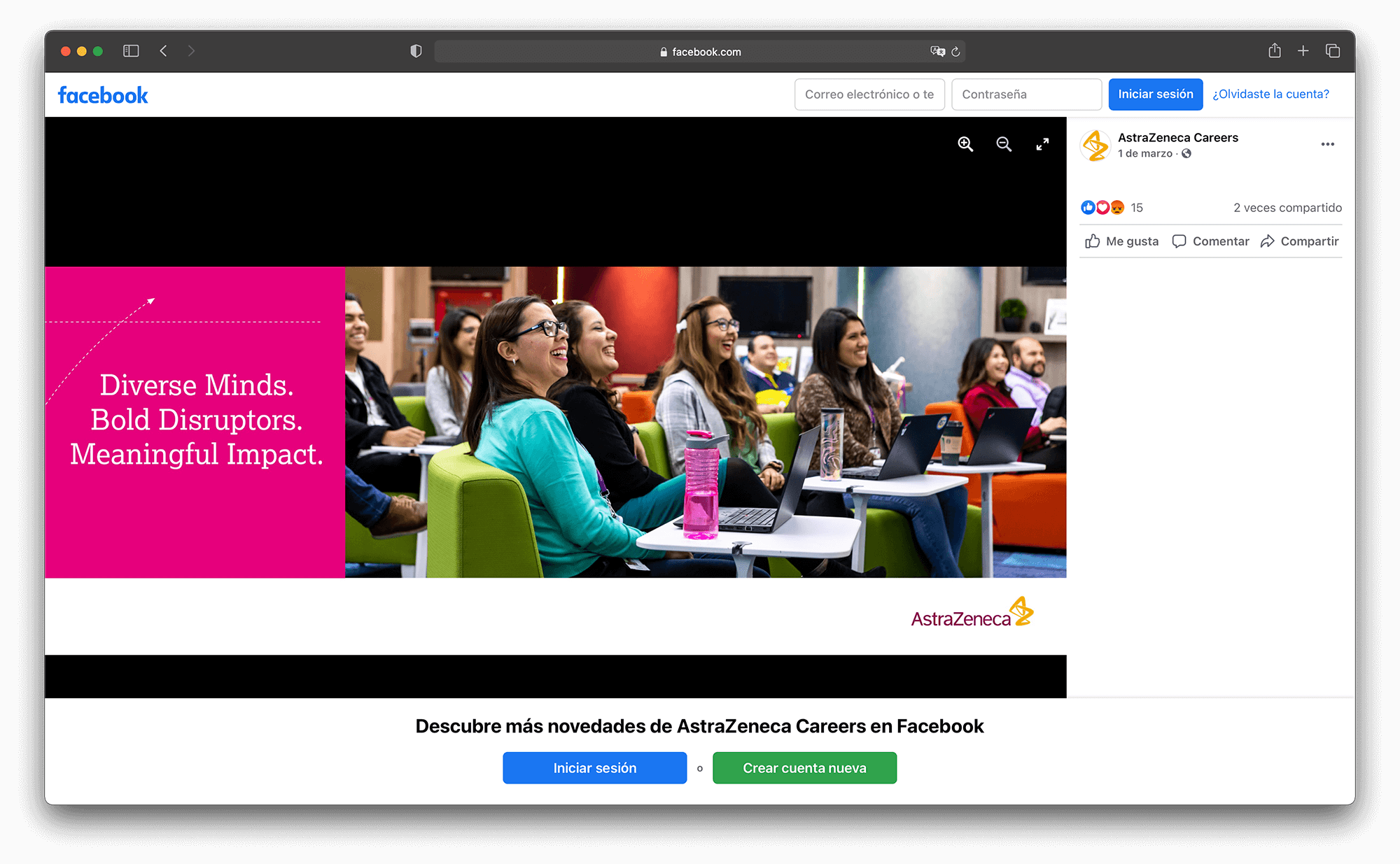Click the translate page icon

(x=937, y=51)
